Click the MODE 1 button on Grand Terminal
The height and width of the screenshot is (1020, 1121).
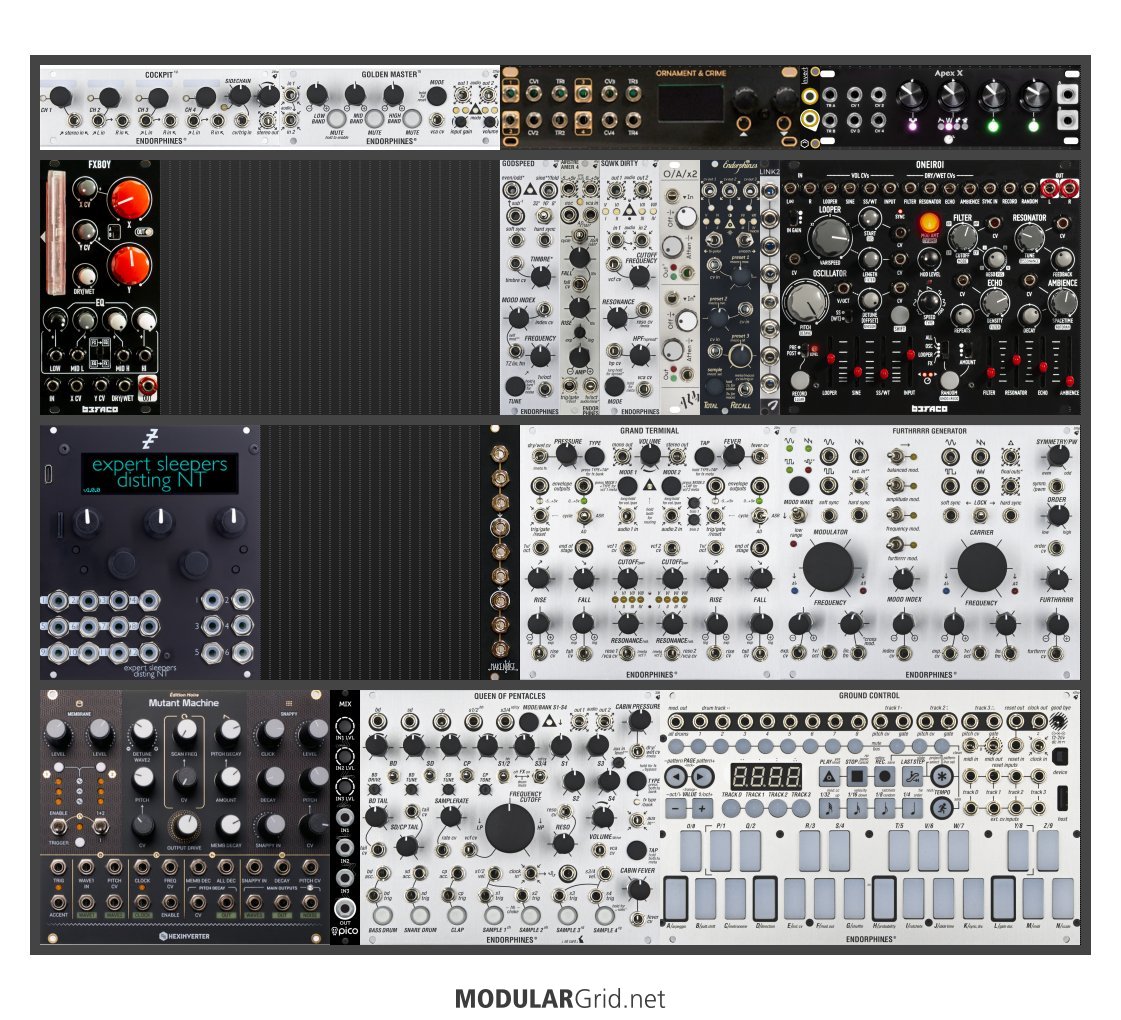coord(627,487)
